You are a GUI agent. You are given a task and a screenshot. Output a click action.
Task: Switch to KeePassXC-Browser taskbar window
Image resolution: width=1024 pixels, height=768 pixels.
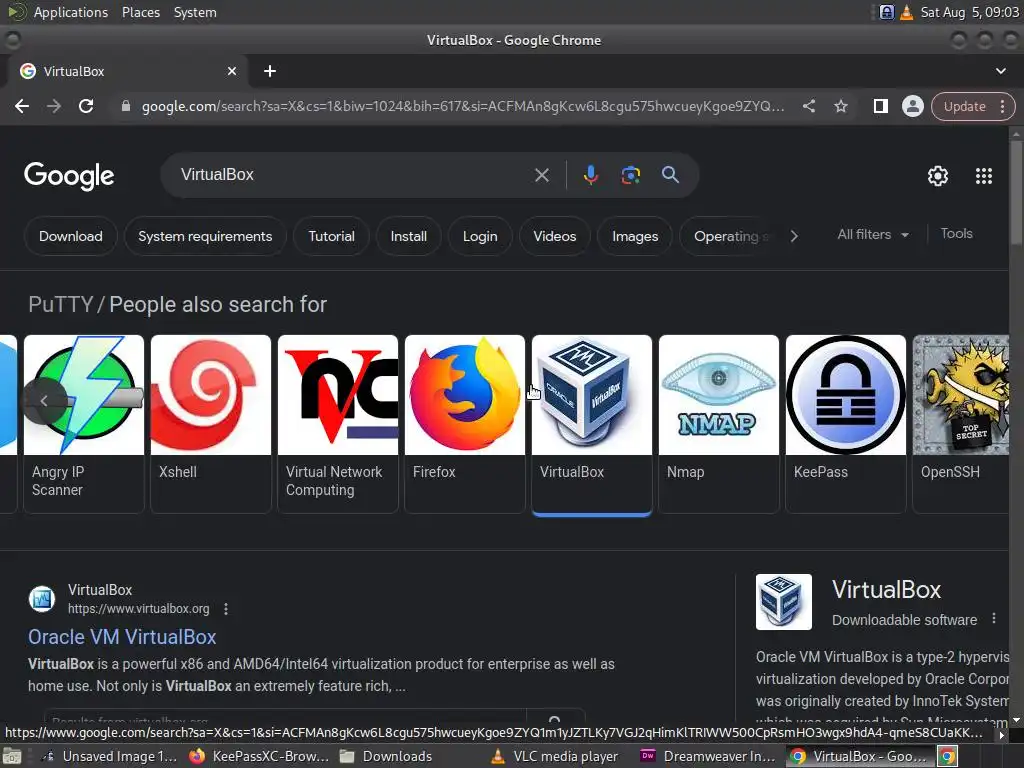click(259, 756)
